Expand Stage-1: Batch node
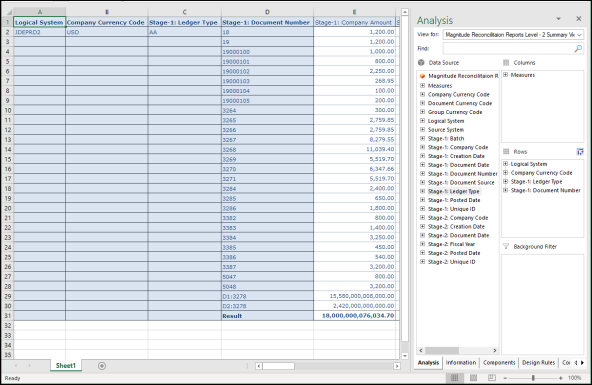Image resolution: width=592 pixels, height=385 pixels. tap(422, 139)
